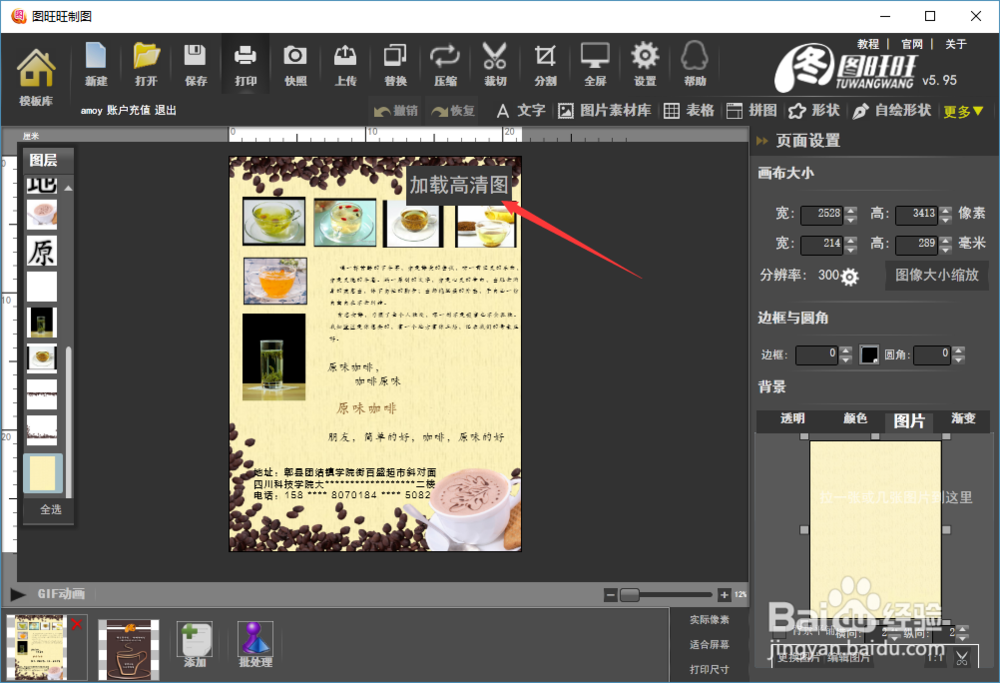Select the 裁切 scissors crop tool
This screenshot has width=1000, height=683.
tap(495, 64)
